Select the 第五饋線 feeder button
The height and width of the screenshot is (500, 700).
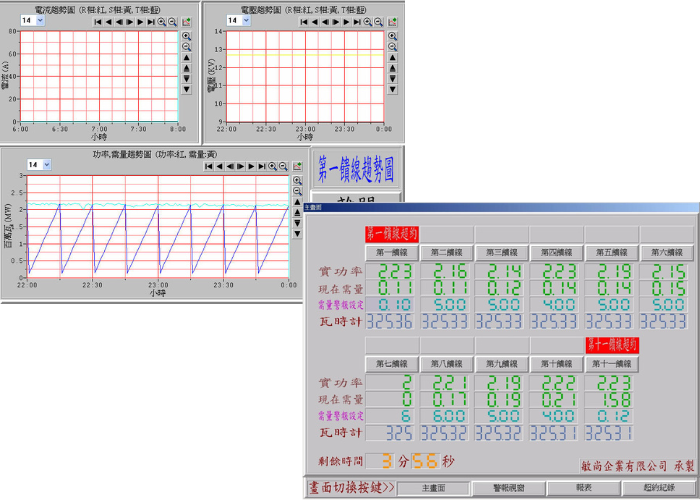pos(612,253)
